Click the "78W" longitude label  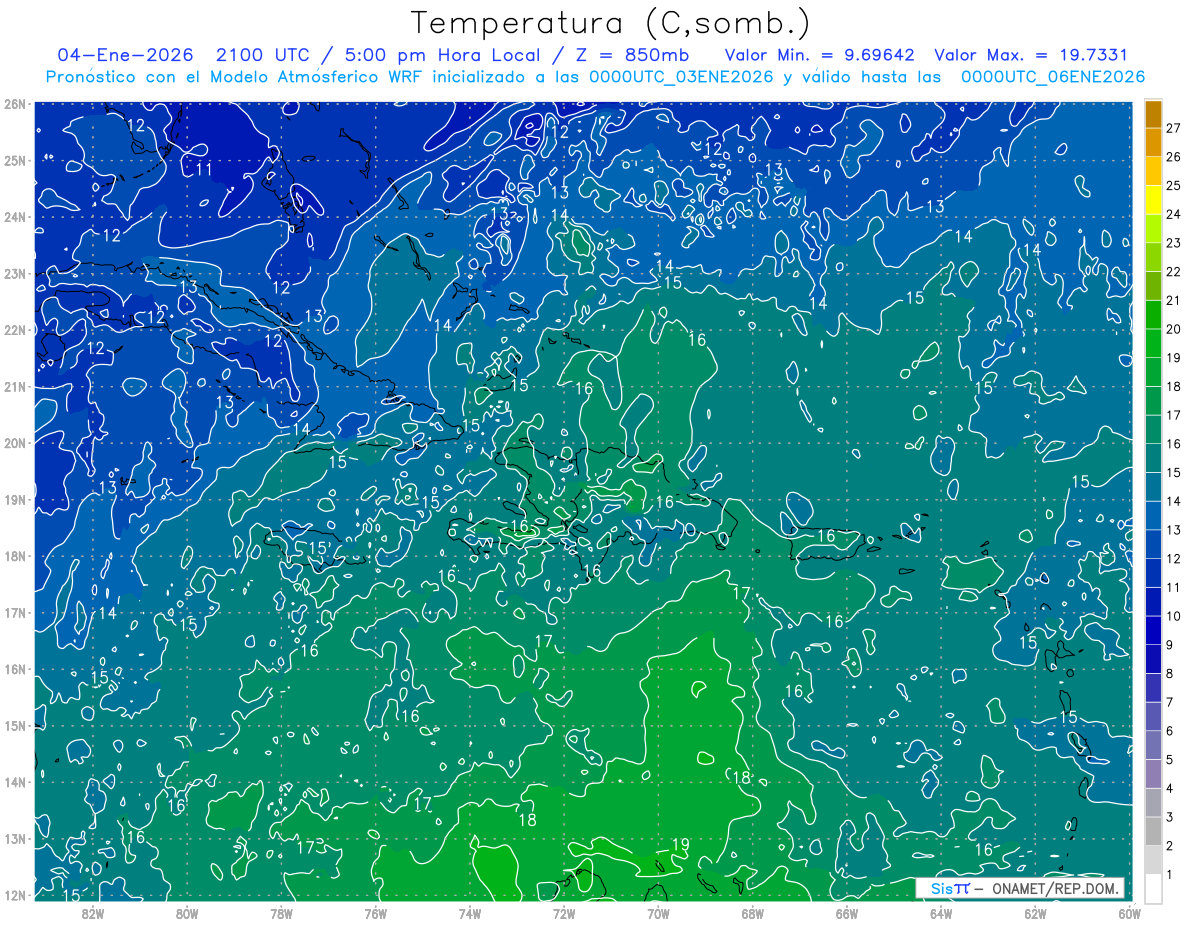pyautogui.click(x=281, y=913)
